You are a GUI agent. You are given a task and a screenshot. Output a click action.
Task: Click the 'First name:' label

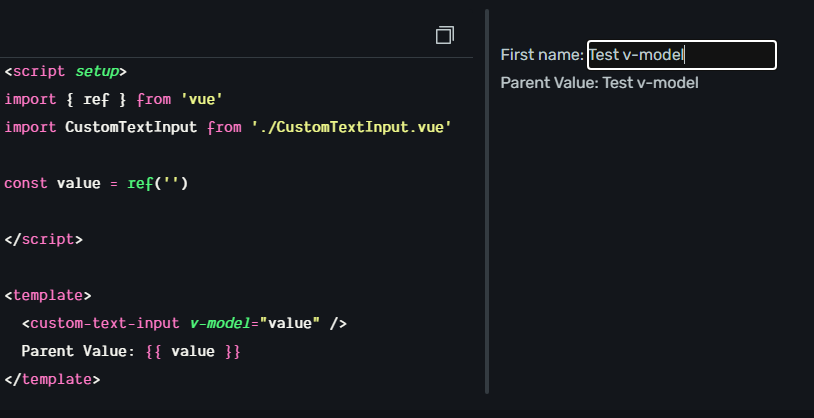pyautogui.click(x=542, y=55)
